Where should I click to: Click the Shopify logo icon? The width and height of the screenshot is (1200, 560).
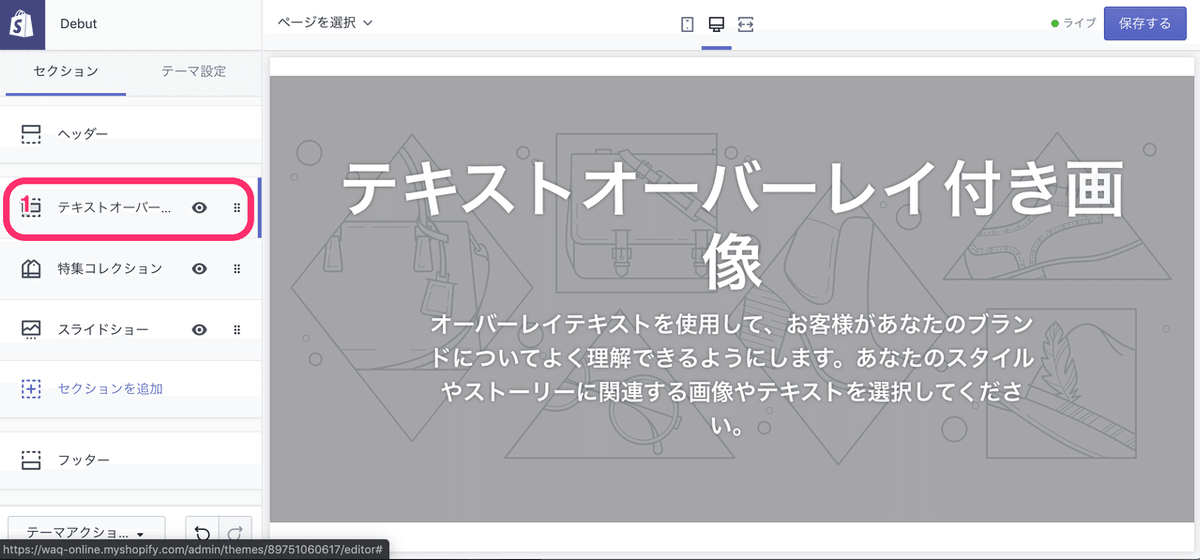pyautogui.click(x=22, y=24)
